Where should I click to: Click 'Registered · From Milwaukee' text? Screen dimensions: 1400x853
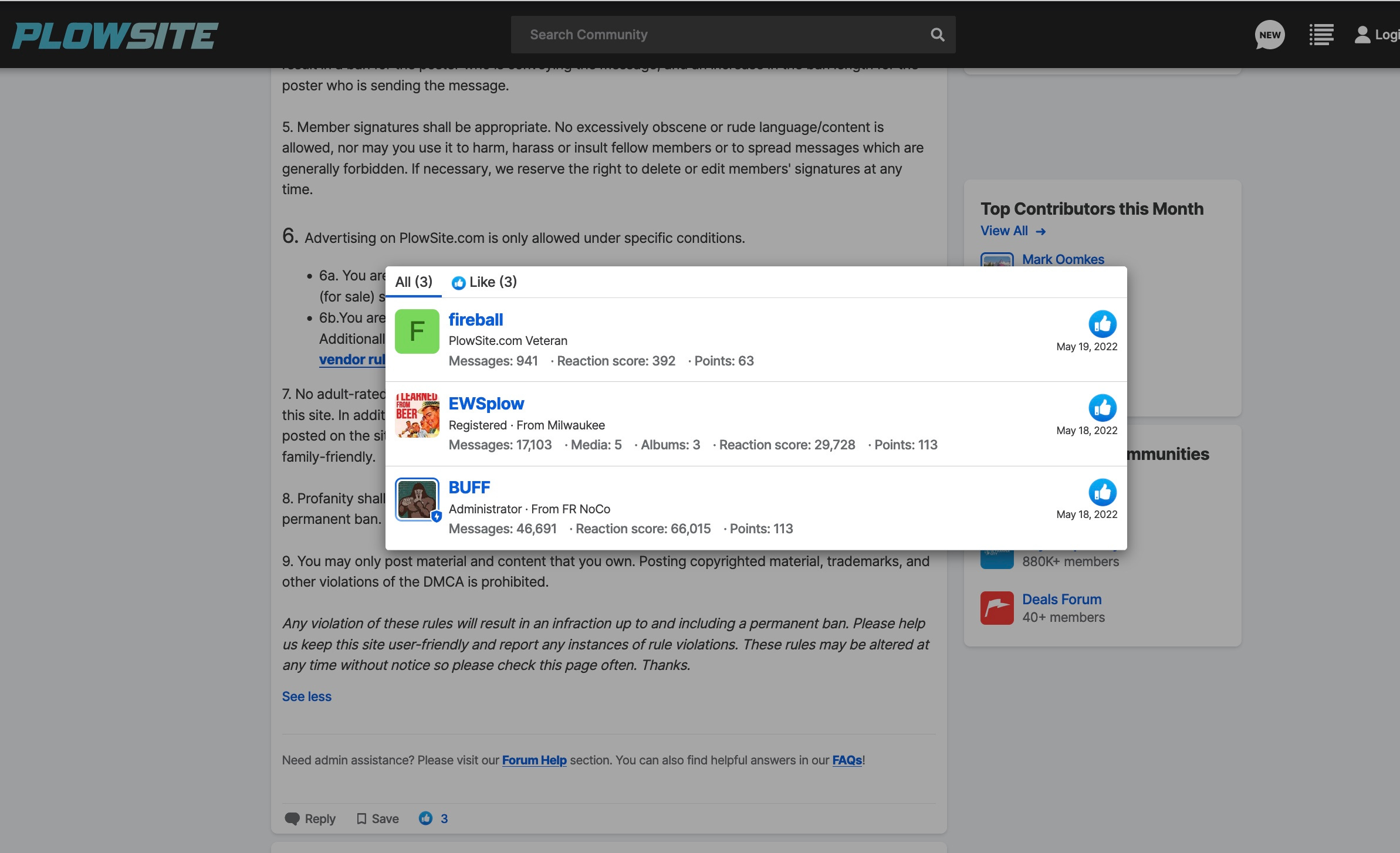click(526, 425)
